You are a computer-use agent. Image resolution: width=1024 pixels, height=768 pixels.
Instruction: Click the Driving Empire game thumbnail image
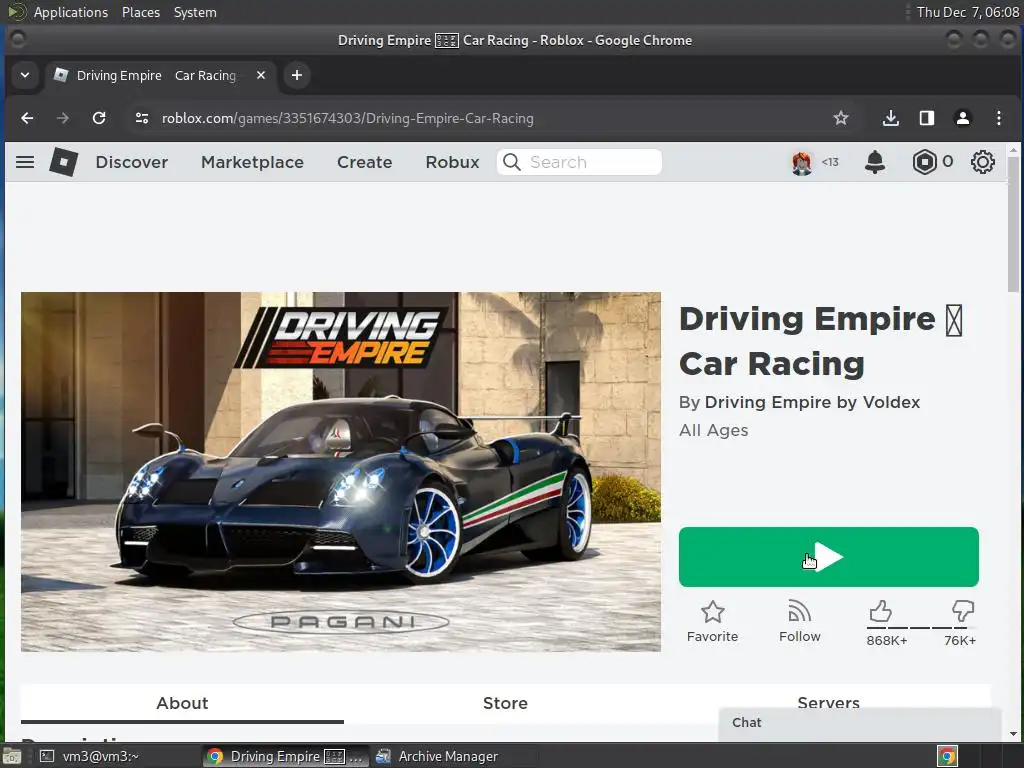[x=341, y=472]
